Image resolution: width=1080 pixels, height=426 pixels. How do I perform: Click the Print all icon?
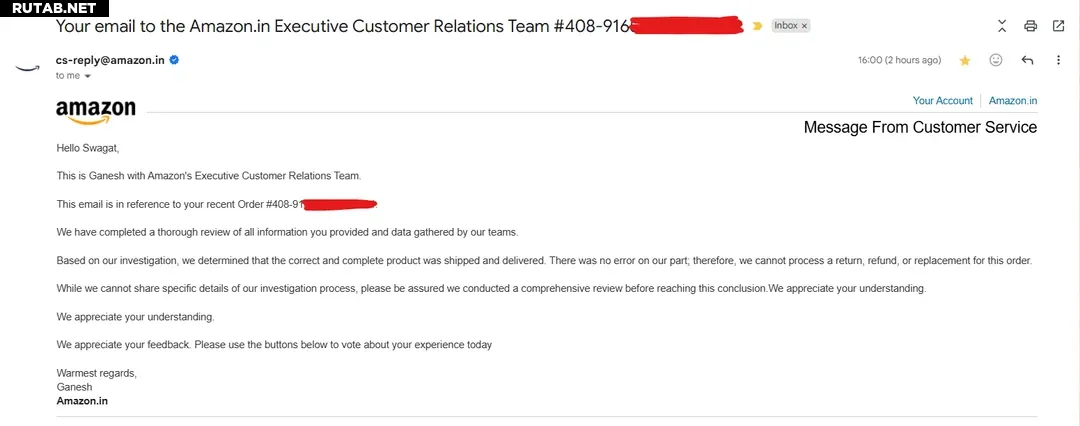coord(1031,25)
